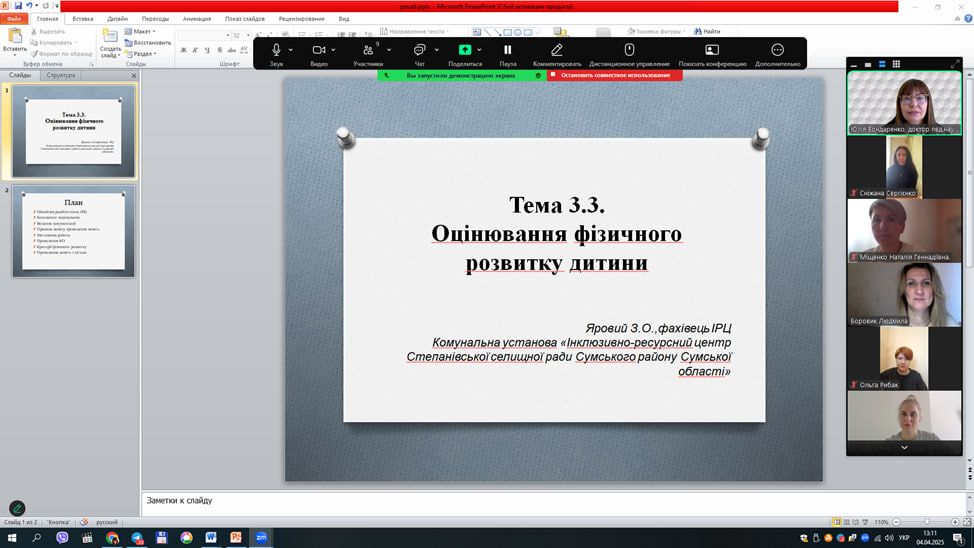Open the Zoom participants list (Участники)
The image size is (974, 548).
click(368, 50)
